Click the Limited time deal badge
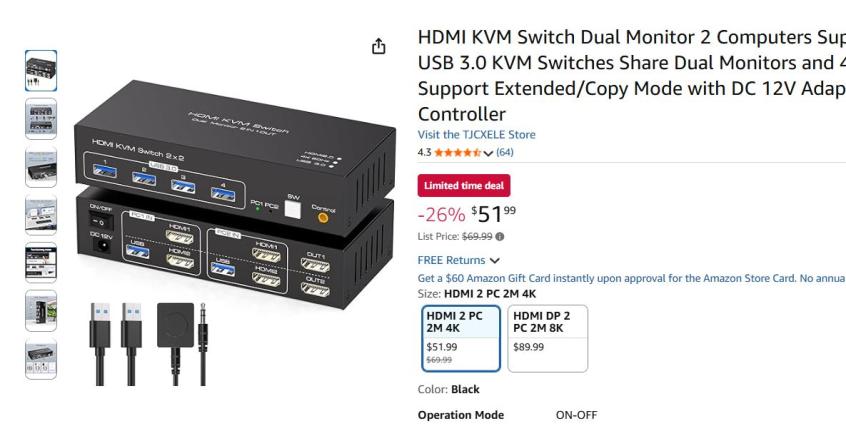 click(463, 185)
